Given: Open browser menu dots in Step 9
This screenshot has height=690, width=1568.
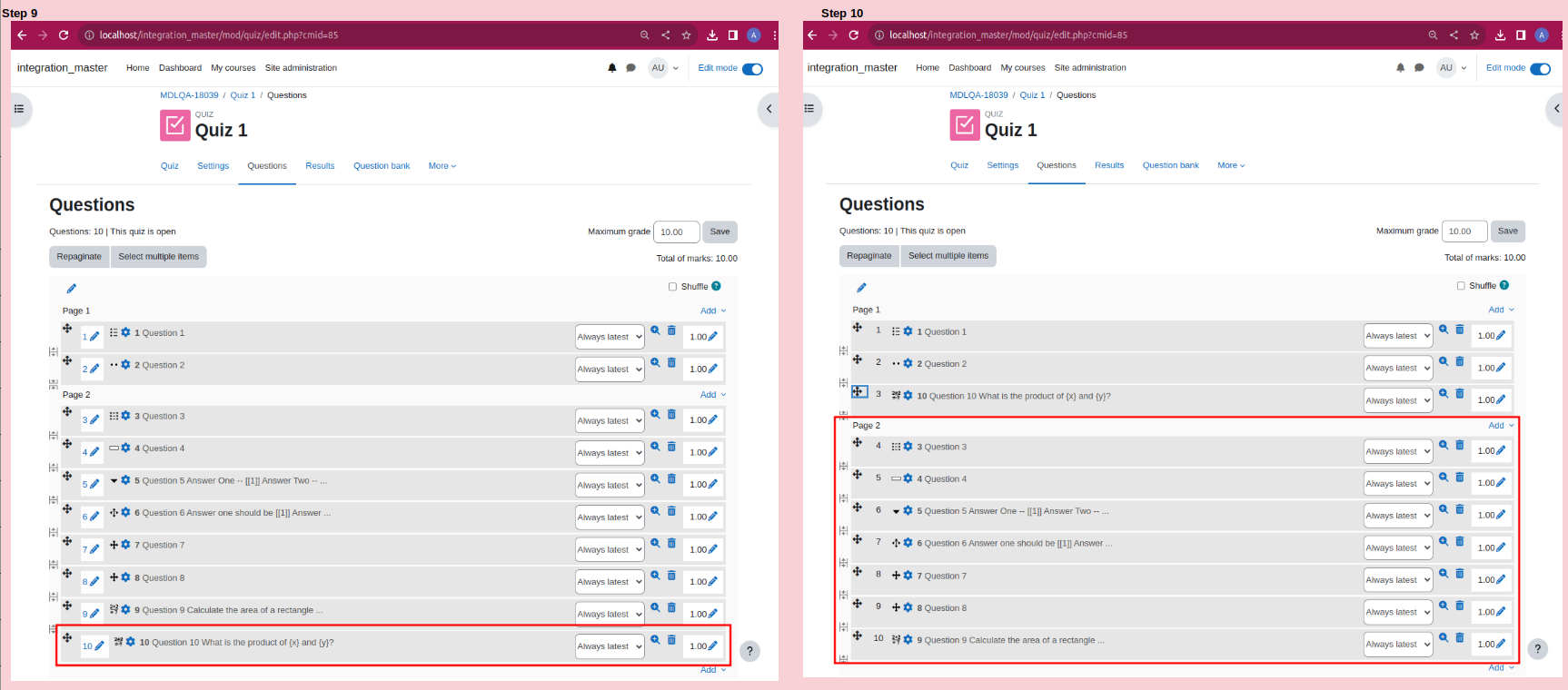Looking at the screenshot, I should (774, 35).
